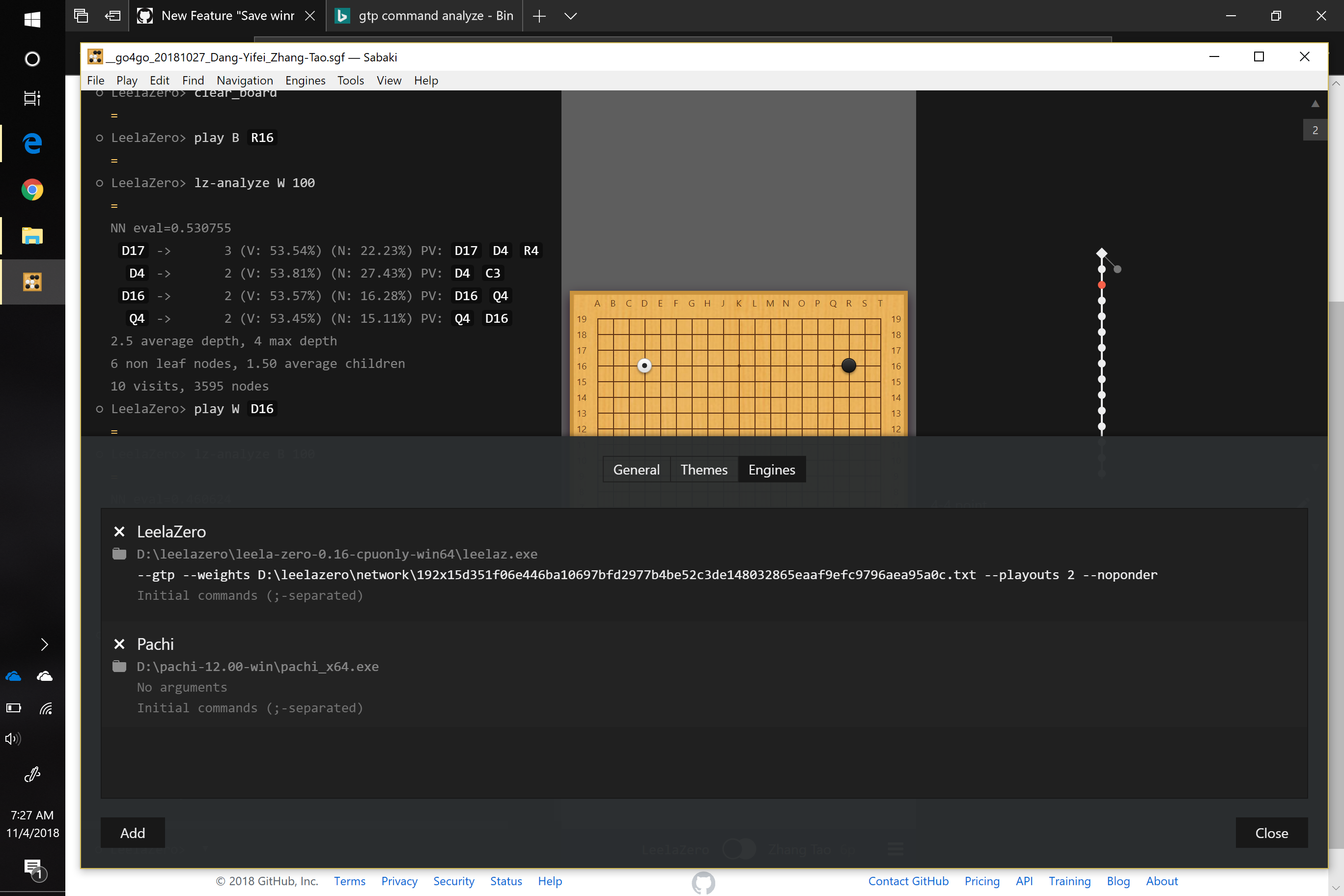Open Task View in the taskbar
The height and width of the screenshot is (896, 1344).
pyautogui.click(x=32, y=98)
